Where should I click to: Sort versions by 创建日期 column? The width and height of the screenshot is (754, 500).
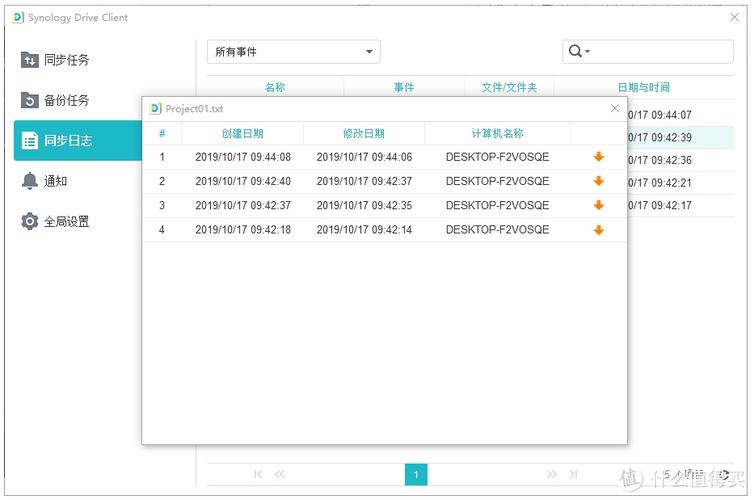click(242, 133)
